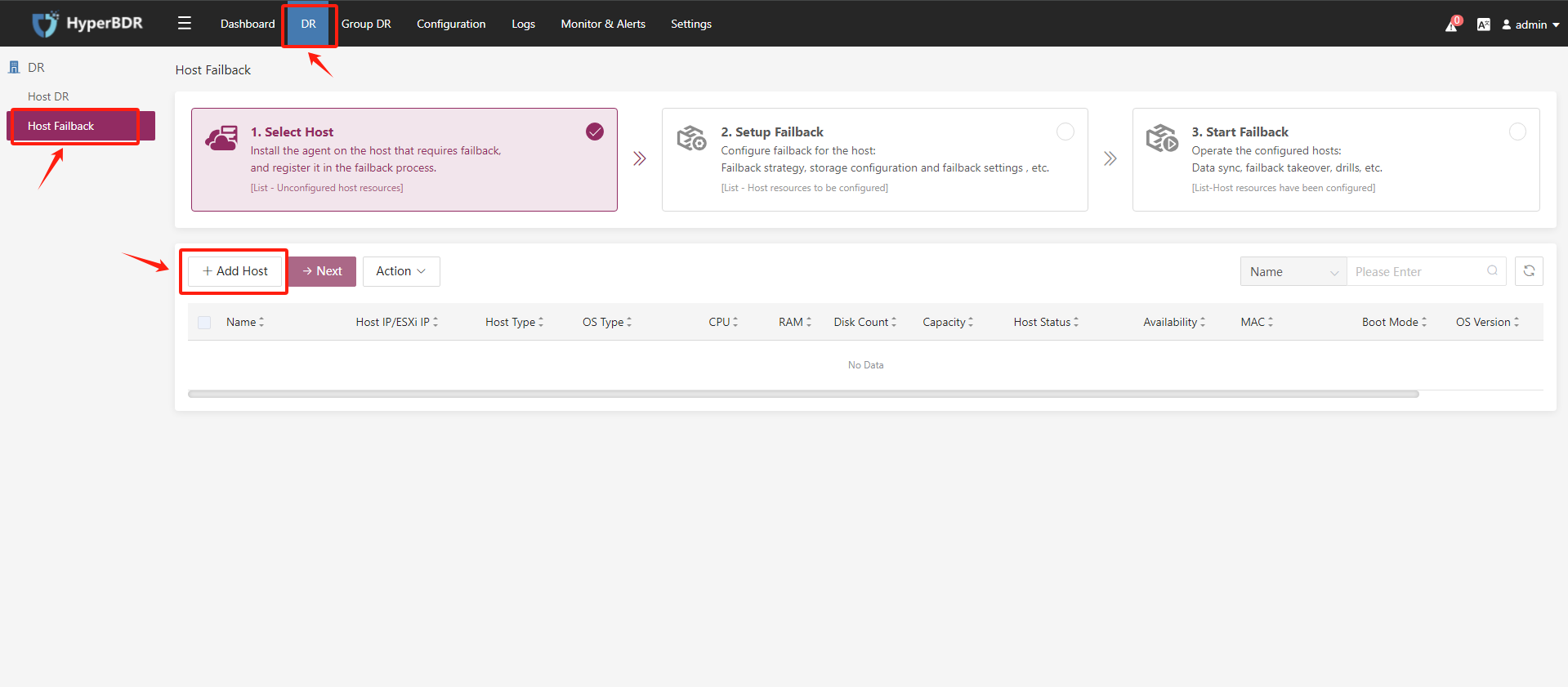Click the '[List - Host resources to be configured]' text

804,188
